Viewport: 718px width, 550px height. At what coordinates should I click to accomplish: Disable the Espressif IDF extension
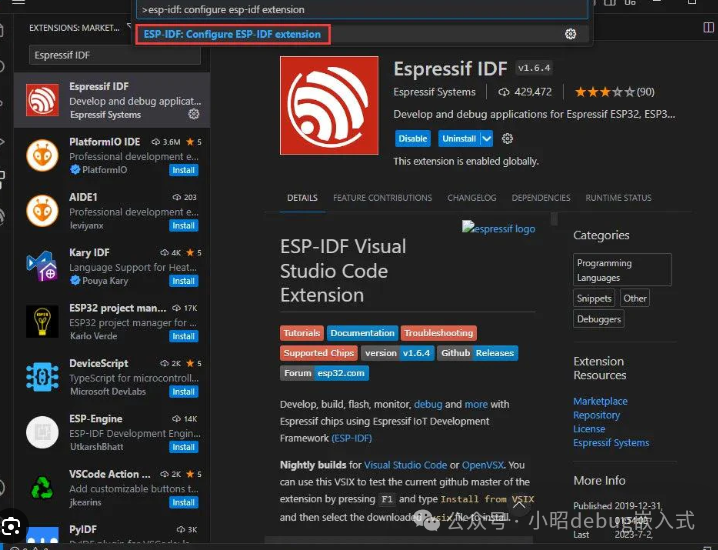coord(413,138)
